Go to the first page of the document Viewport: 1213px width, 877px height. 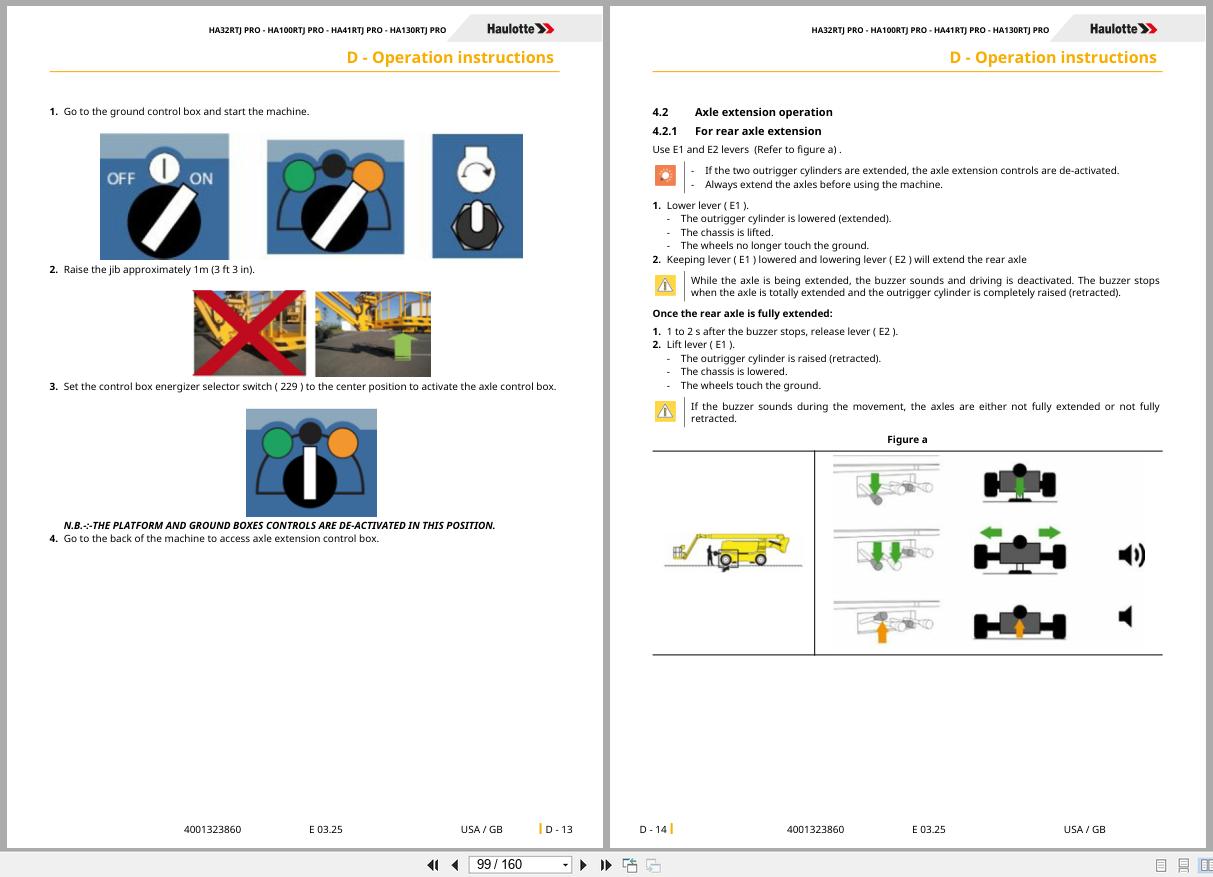tap(432, 865)
